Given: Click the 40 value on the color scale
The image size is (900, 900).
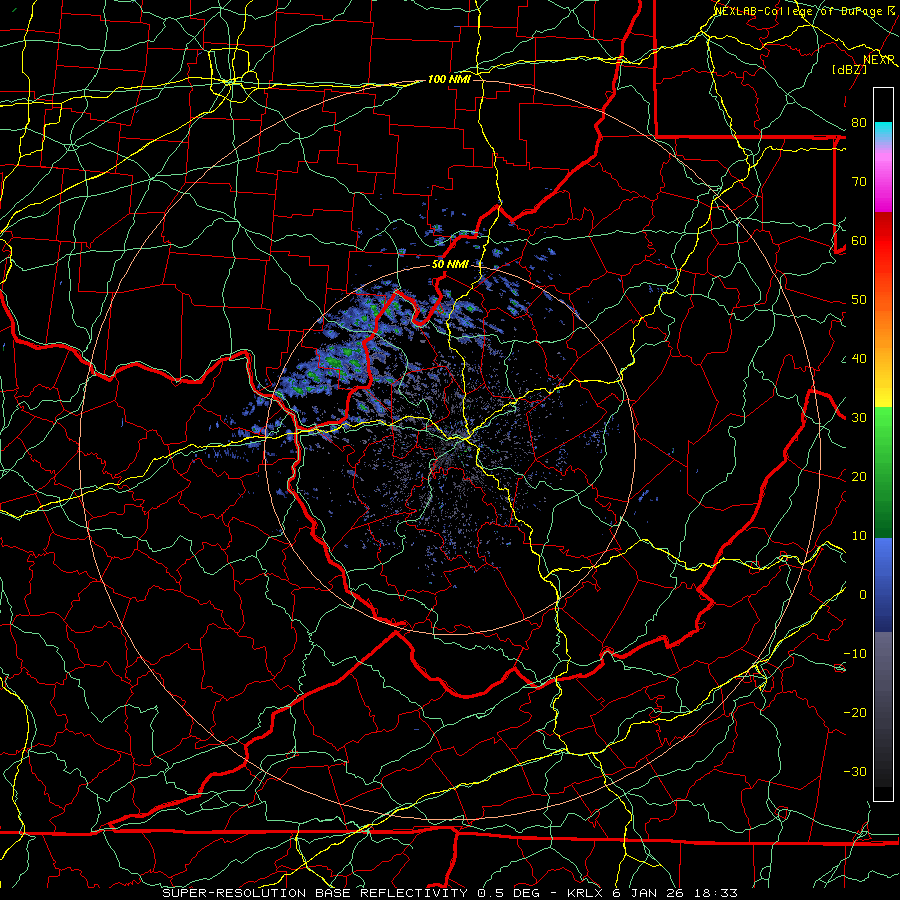Looking at the screenshot, I should (859, 359).
